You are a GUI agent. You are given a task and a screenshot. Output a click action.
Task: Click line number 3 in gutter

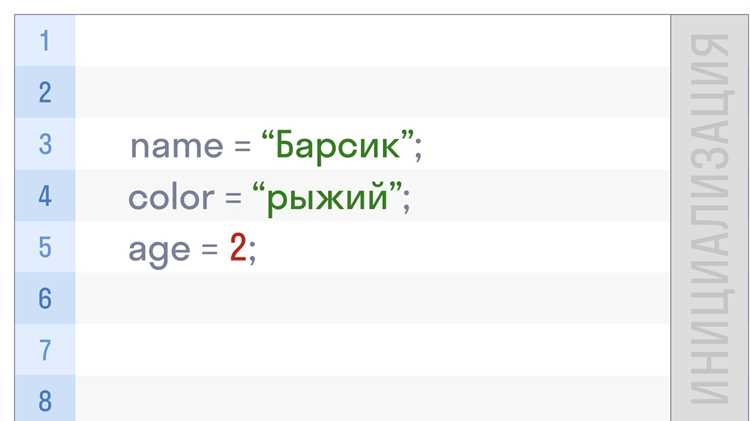coord(44,144)
